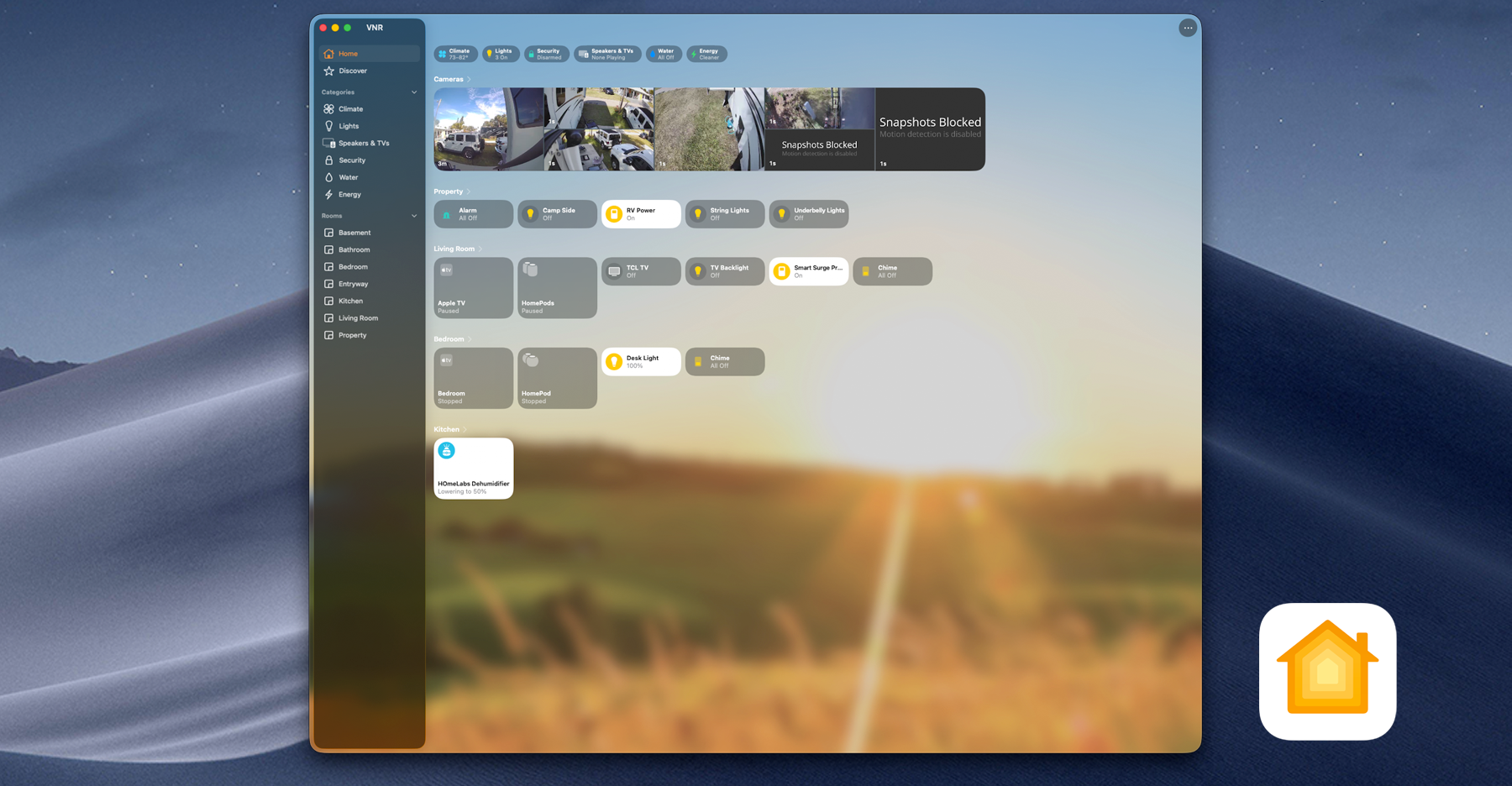Open the Lights 3 On status pill

(501, 54)
